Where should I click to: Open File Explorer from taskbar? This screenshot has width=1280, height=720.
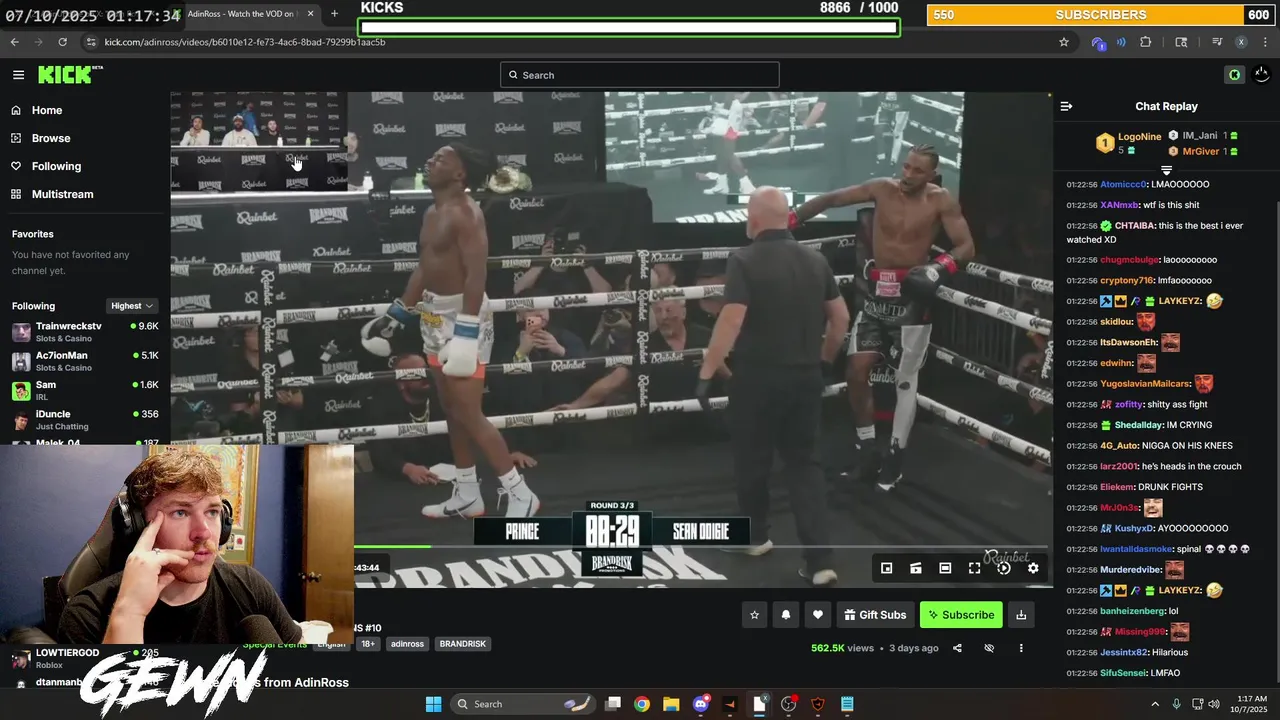coord(671,704)
